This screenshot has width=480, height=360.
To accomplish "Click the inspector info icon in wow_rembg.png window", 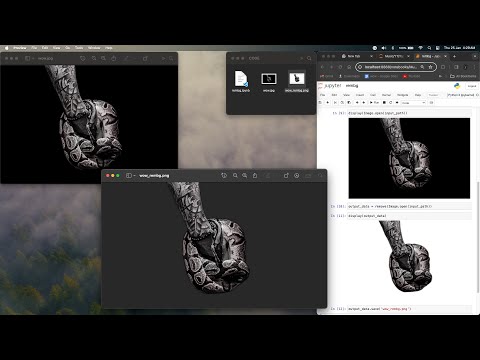I will (224, 175).
